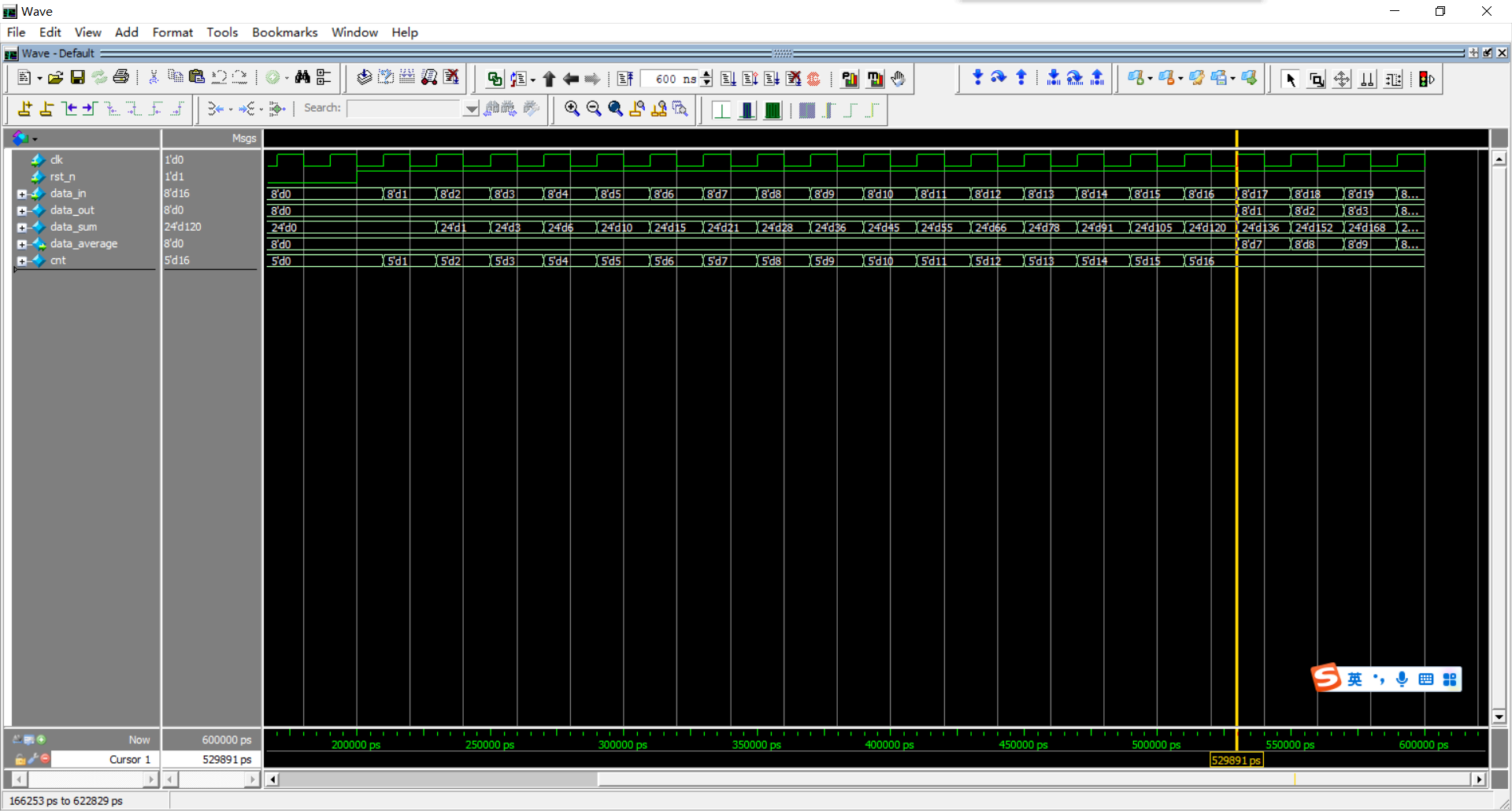Click the black up arrow icon
The height and width of the screenshot is (811, 1512).
[549, 79]
